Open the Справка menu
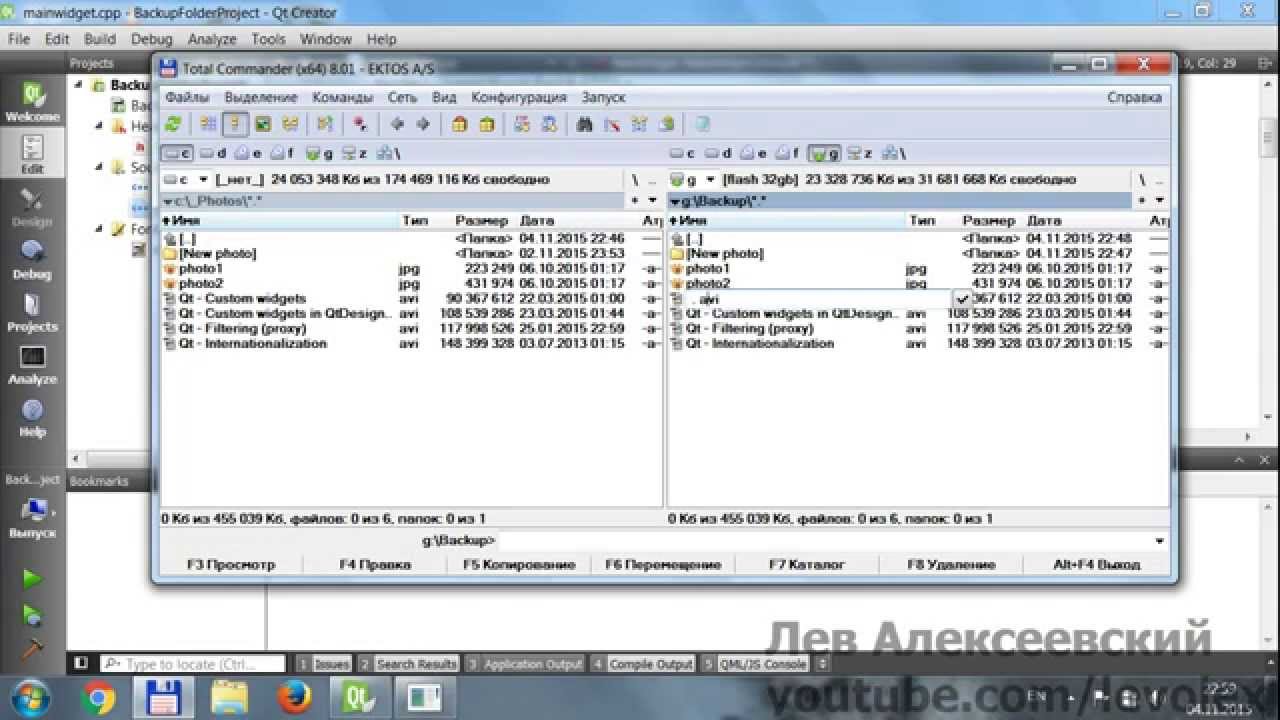The image size is (1280, 720). (x=1134, y=97)
